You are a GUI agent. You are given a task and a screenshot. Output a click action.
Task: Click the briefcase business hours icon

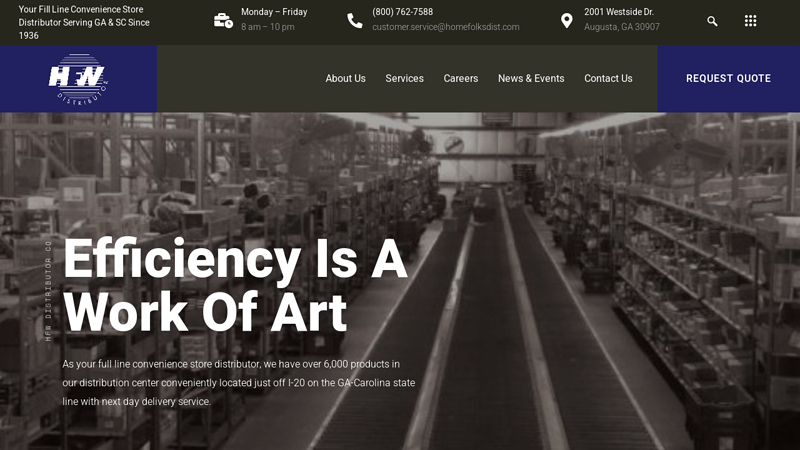[223, 20]
